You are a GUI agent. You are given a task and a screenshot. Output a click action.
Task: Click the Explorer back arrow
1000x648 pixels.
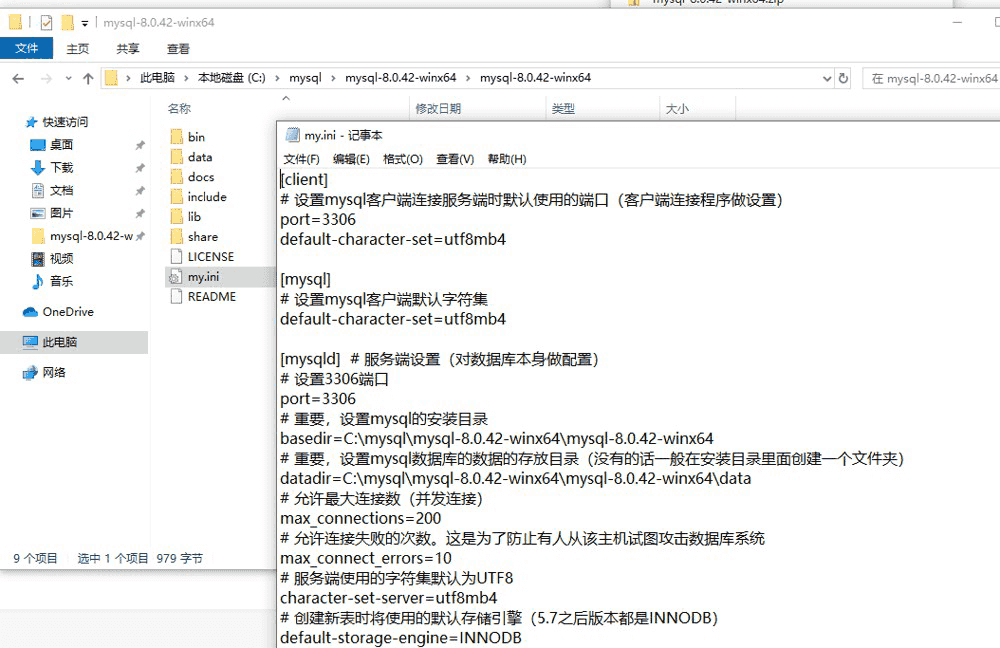[x=18, y=78]
